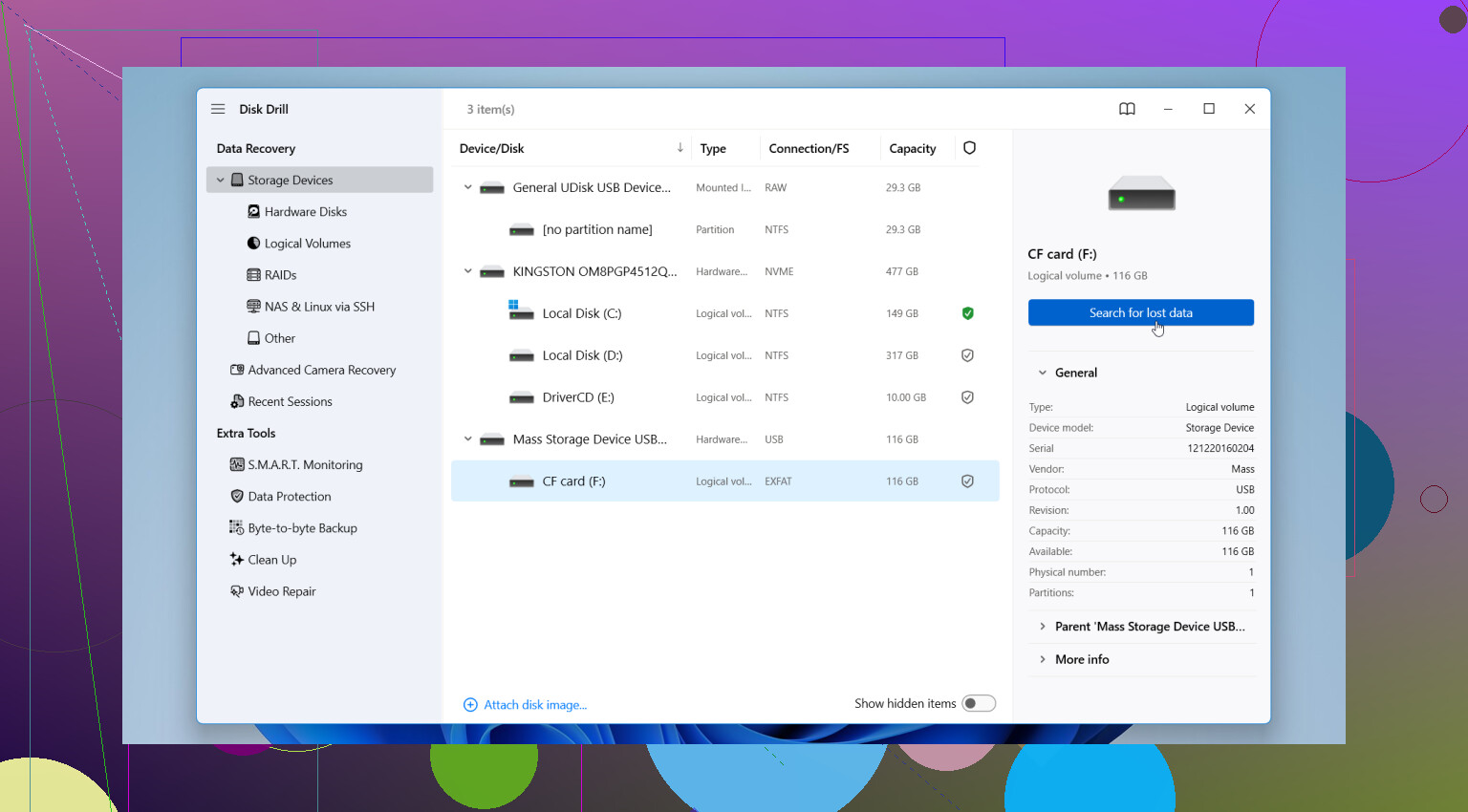Collapse the Storage Devices tree node
The width and height of the screenshot is (1468, 812).
[220, 180]
